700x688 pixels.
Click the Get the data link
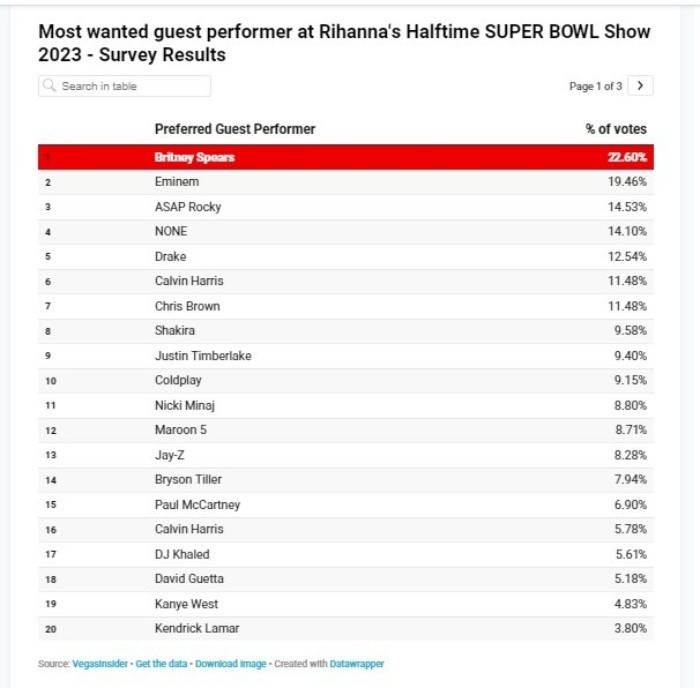pos(162,664)
